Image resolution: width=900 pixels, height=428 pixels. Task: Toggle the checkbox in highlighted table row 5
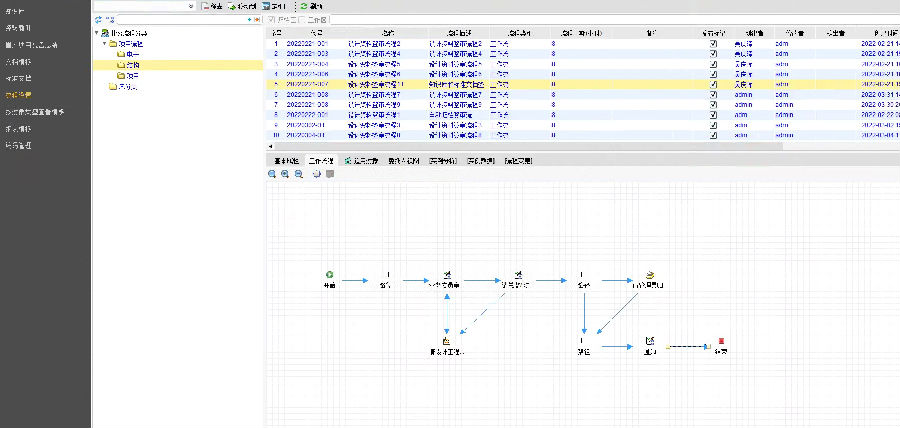pyautogui.click(x=713, y=85)
